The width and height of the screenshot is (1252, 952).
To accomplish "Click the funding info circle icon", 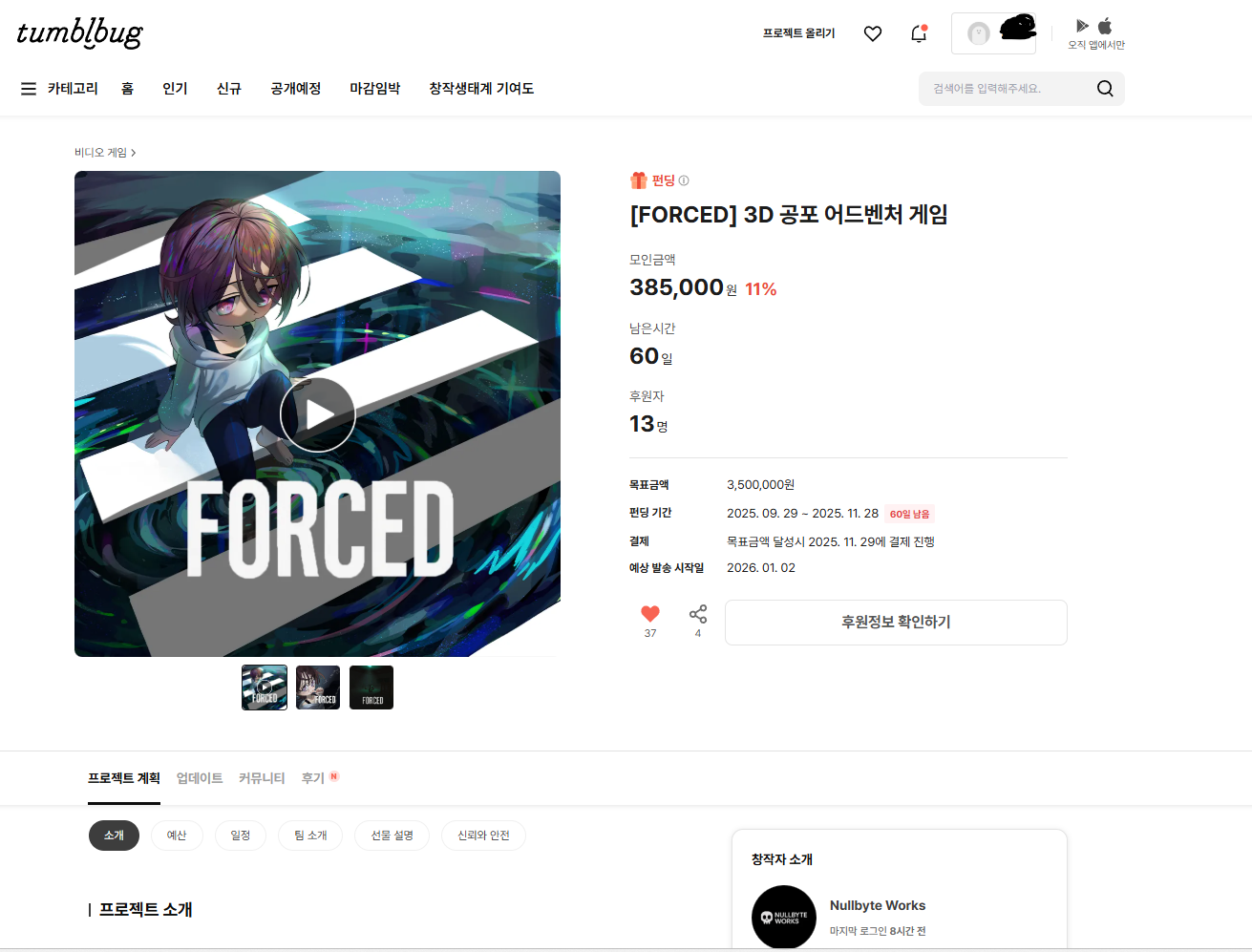I will [684, 180].
